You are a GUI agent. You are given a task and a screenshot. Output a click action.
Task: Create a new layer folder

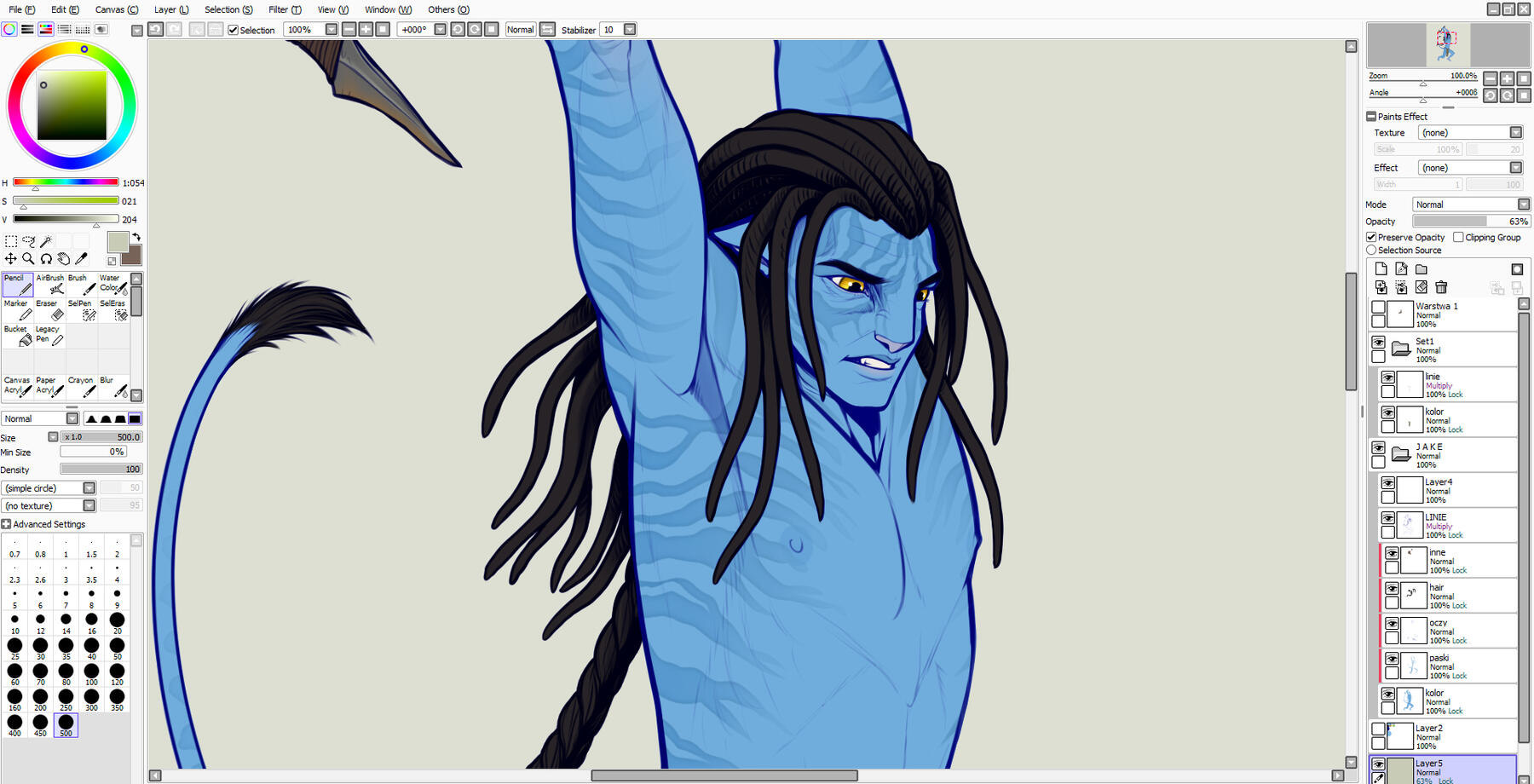1421,269
